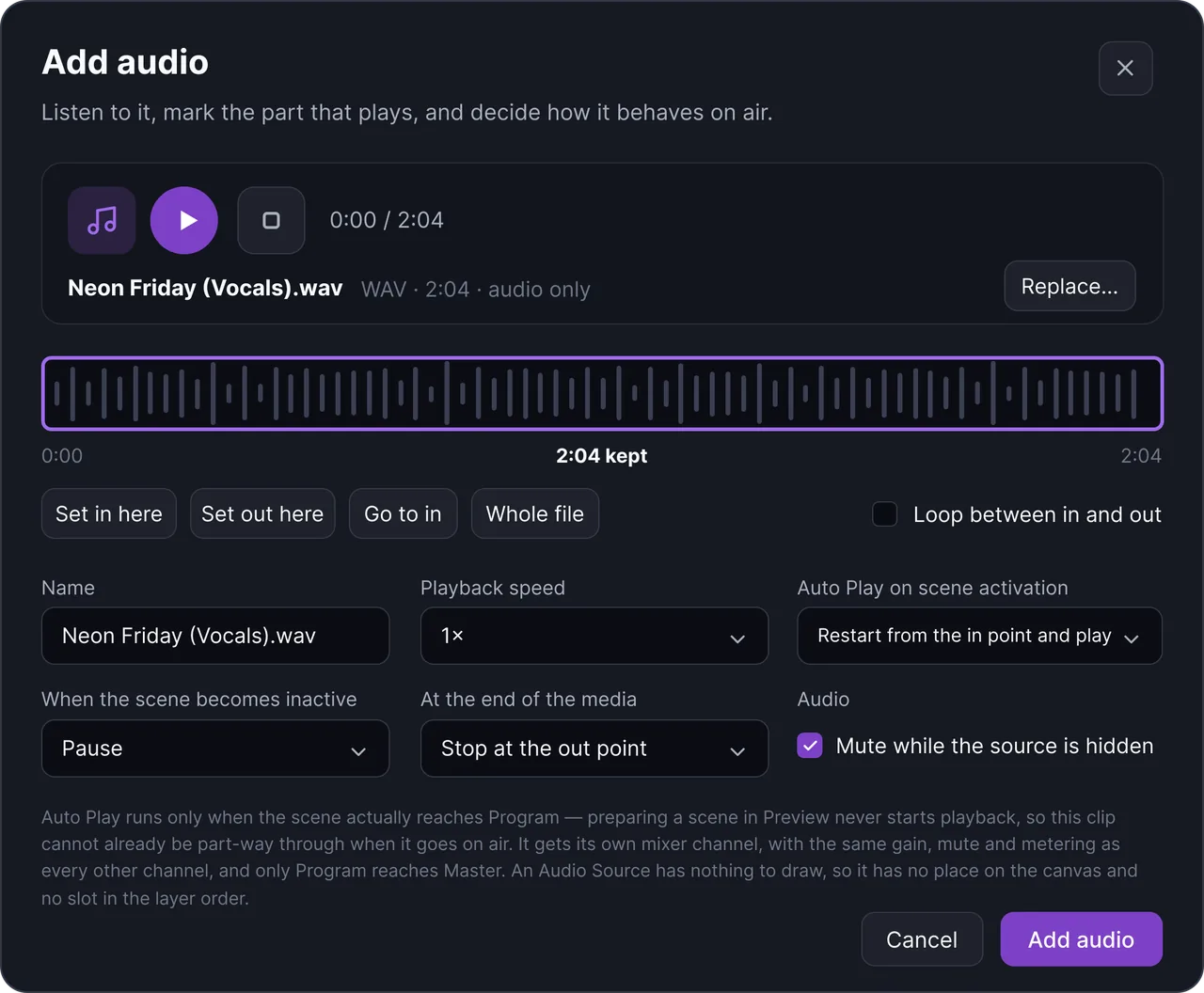Click the 2:04 kept duration label
This screenshot has width=1204, height=993.
pyautogui.click(x=602, y=456)
